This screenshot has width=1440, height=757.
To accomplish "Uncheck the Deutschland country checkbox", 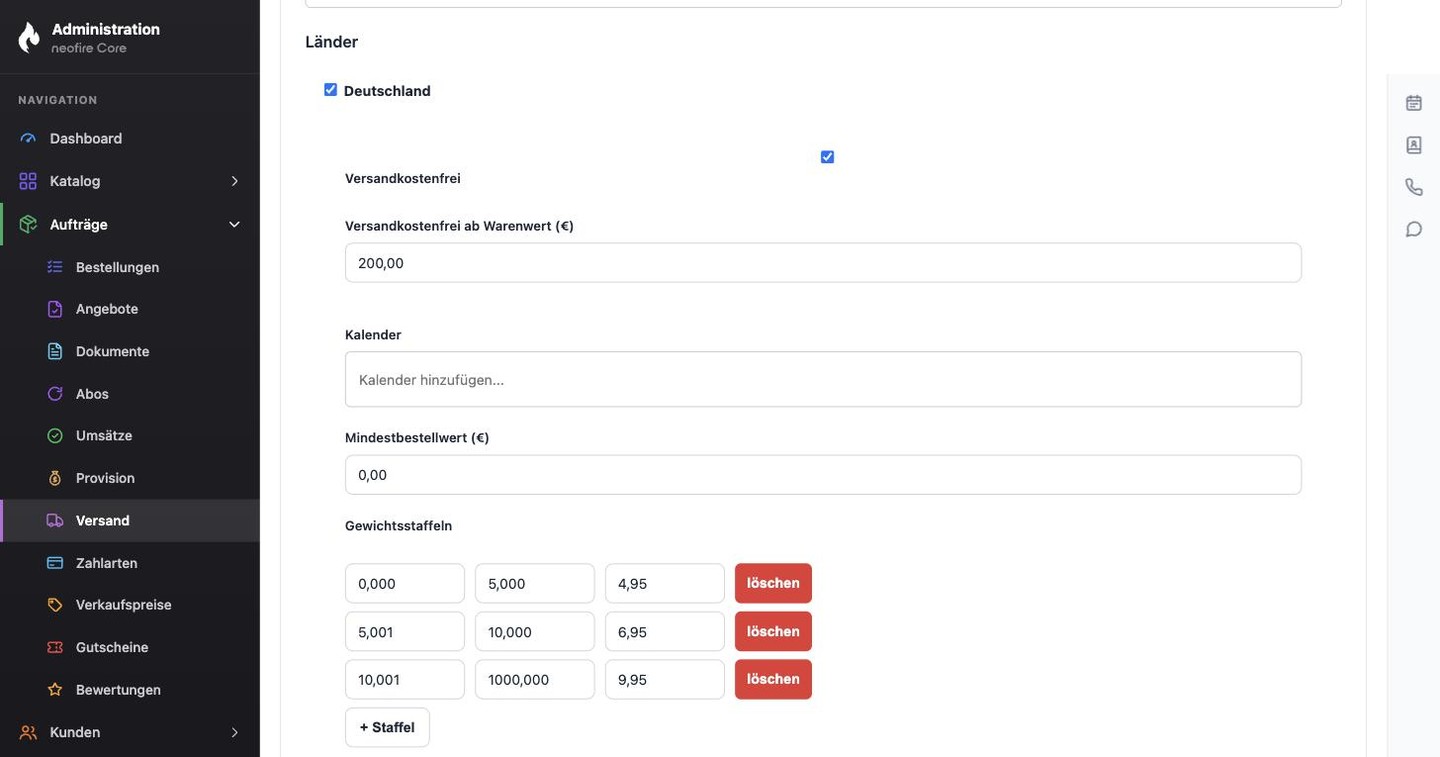I will tap(331, 90).
